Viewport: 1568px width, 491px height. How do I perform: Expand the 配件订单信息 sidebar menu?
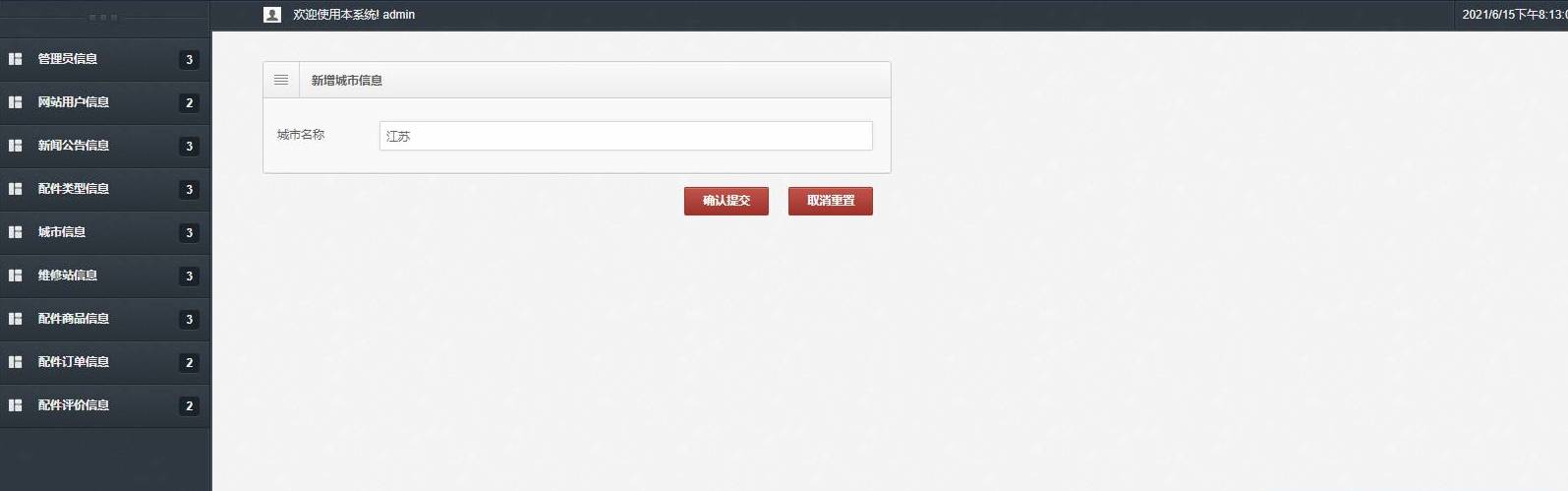coord(105,362)
